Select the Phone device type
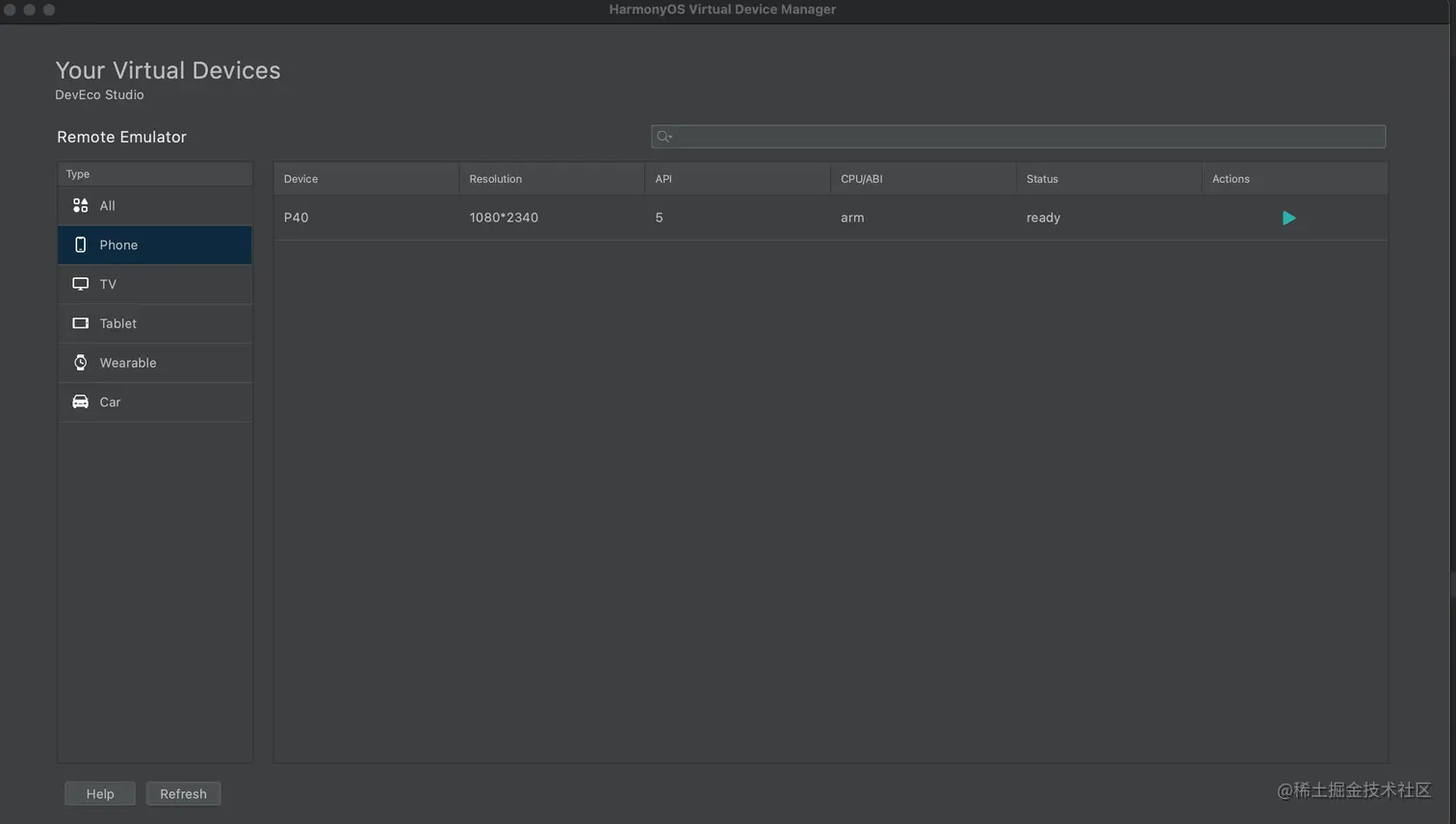Screen dimensions: 1456x824 (155, 245)
